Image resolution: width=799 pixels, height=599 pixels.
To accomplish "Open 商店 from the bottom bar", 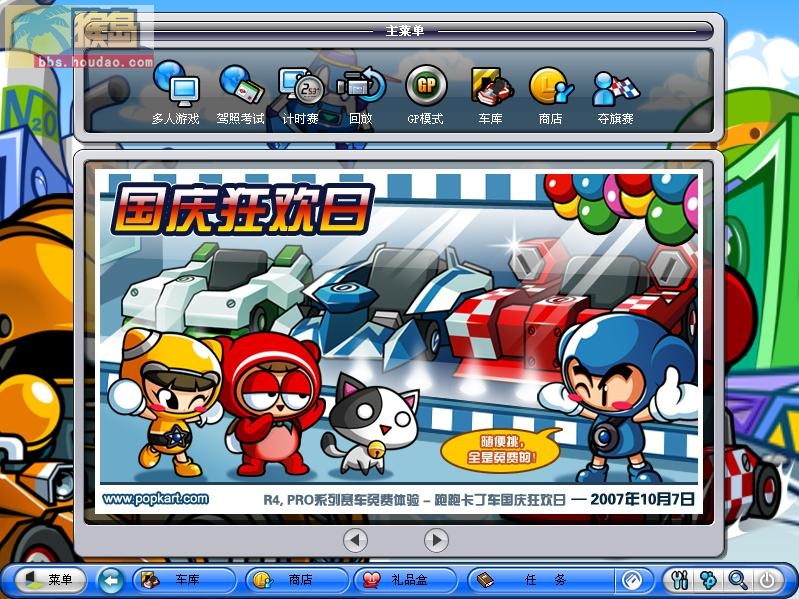I will point(298,580).
